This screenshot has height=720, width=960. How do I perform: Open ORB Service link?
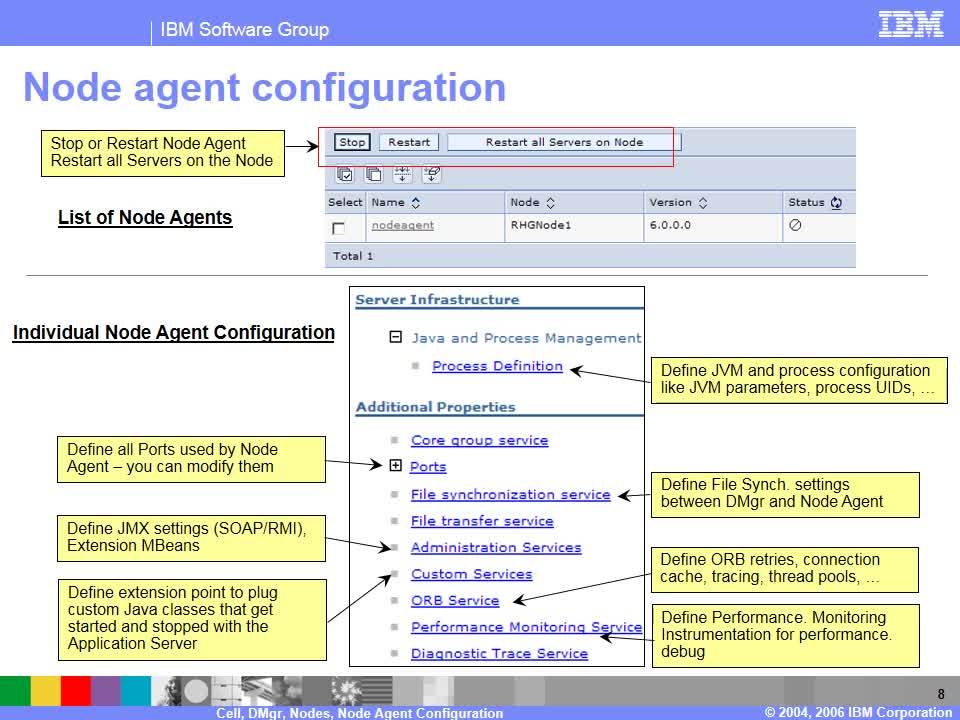point(455,601)
